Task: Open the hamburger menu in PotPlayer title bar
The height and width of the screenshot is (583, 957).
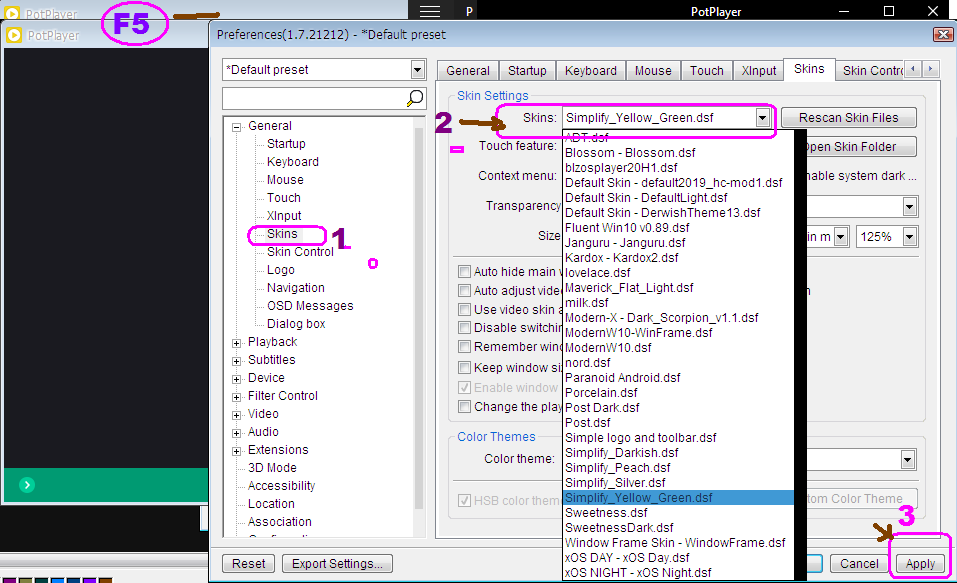Action: [x=430, y=11]
